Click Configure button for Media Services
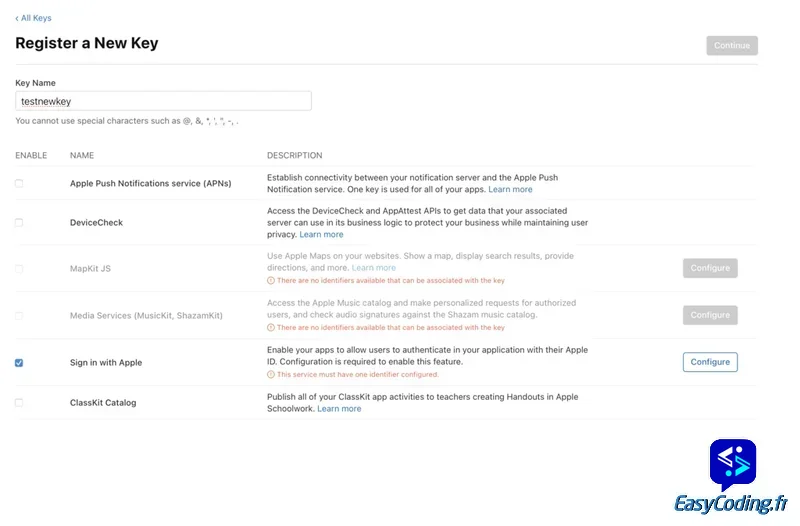Viewport: 800px width, 526px height. (x=710, y=315)
